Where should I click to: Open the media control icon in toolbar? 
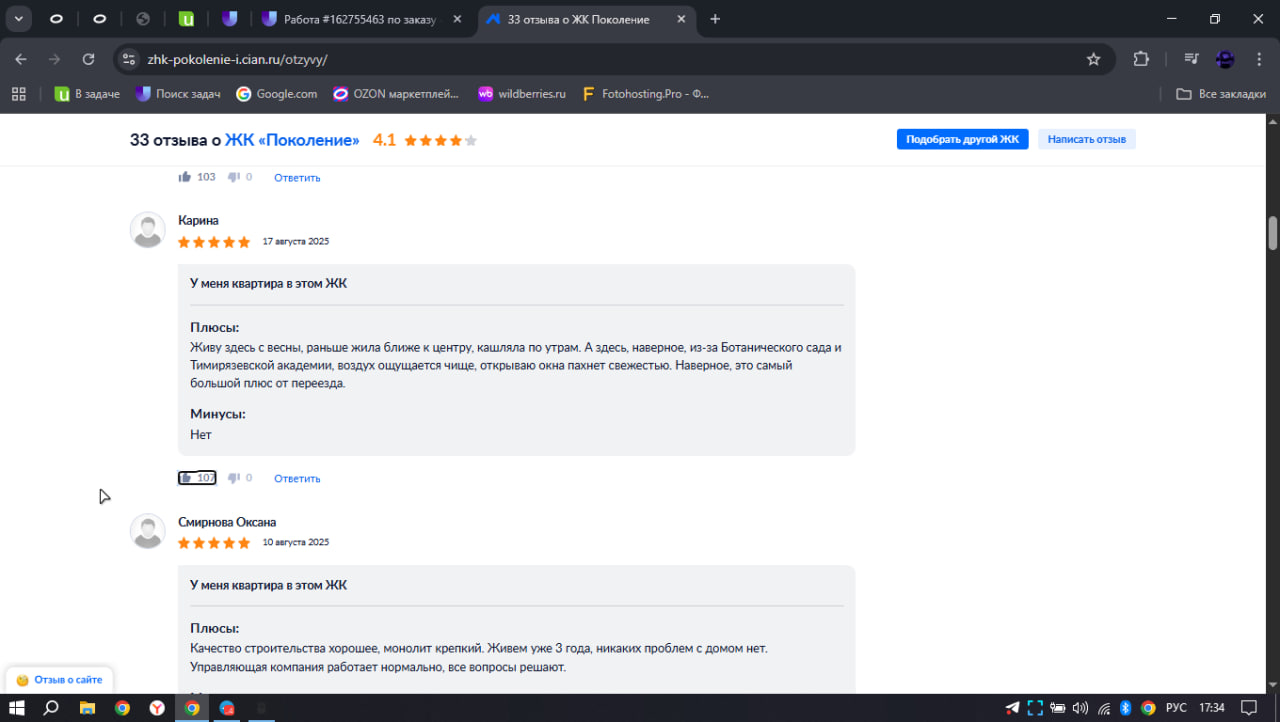coord(1191,59)
